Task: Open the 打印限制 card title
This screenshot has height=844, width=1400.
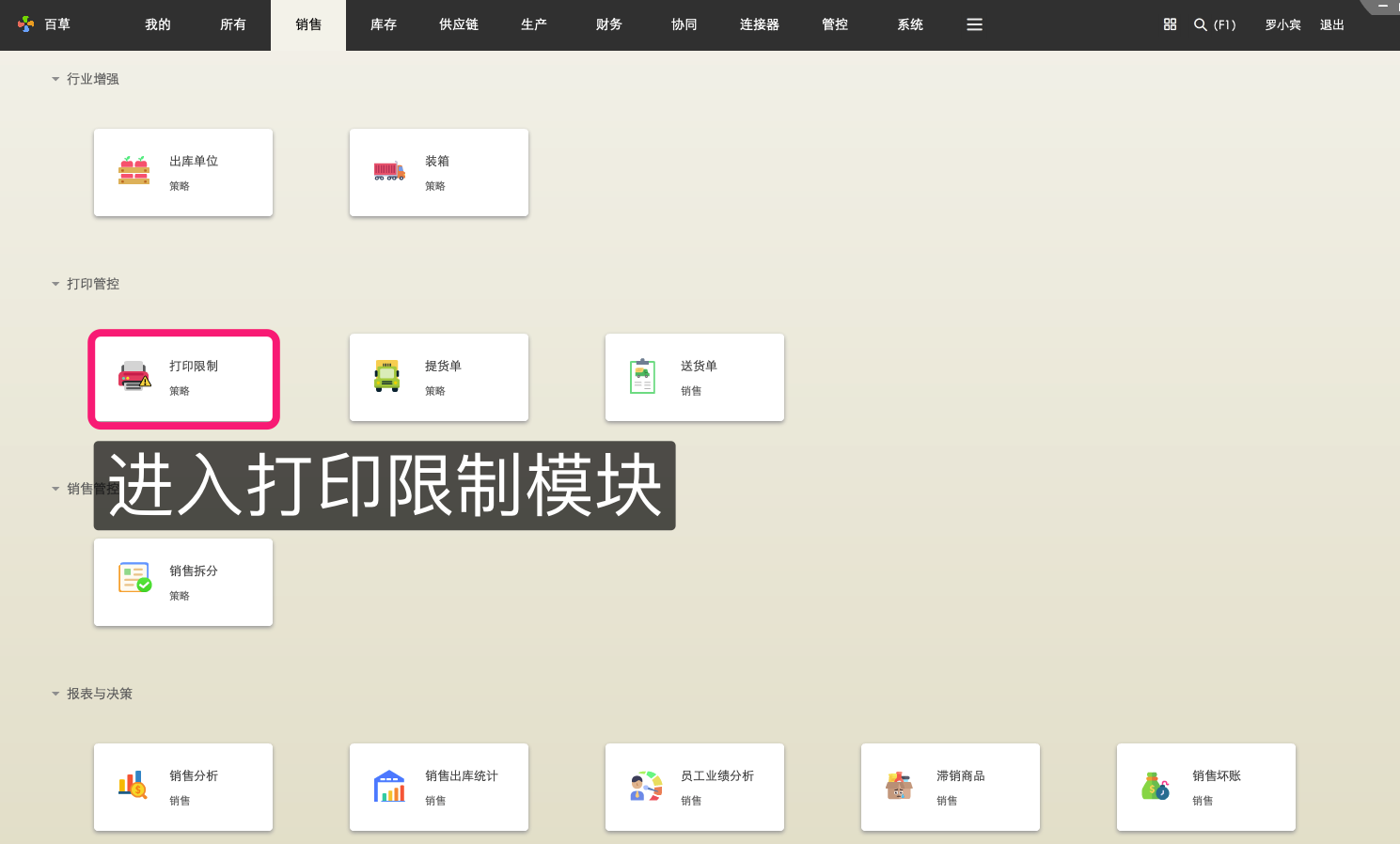Action: tap(194, 366)
